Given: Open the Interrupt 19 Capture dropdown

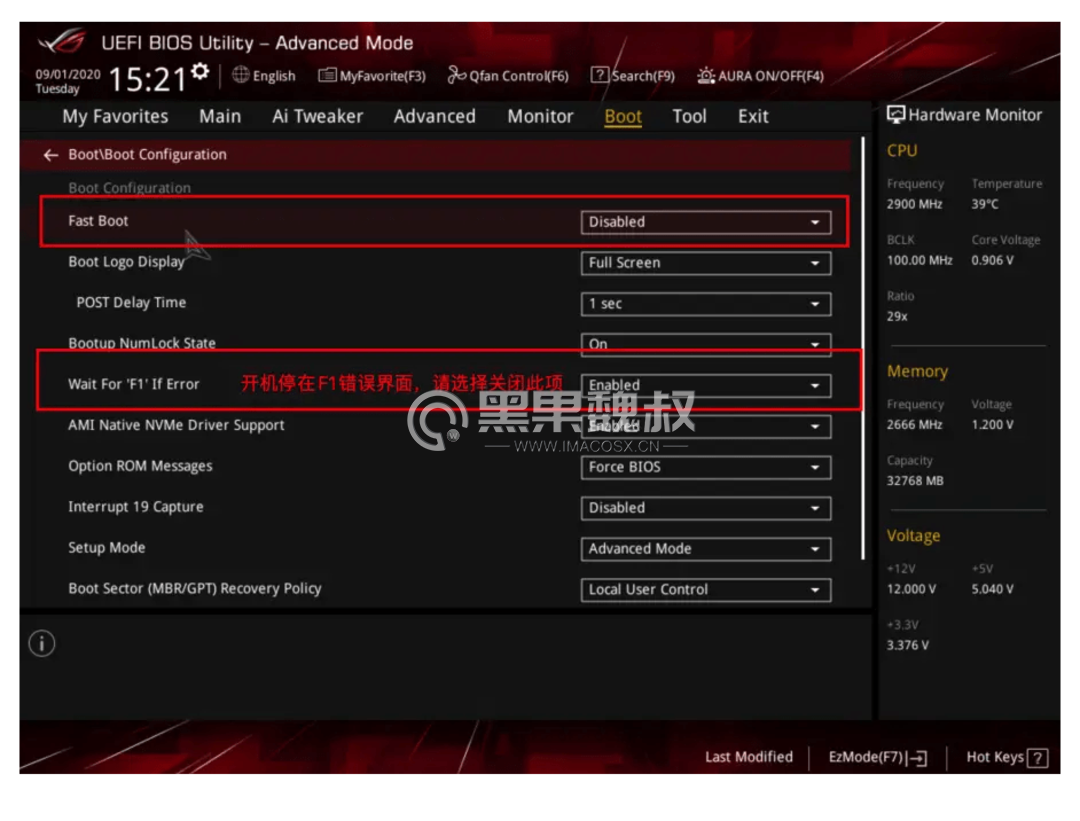Looking at the screenshot, I should click(706, 508).
